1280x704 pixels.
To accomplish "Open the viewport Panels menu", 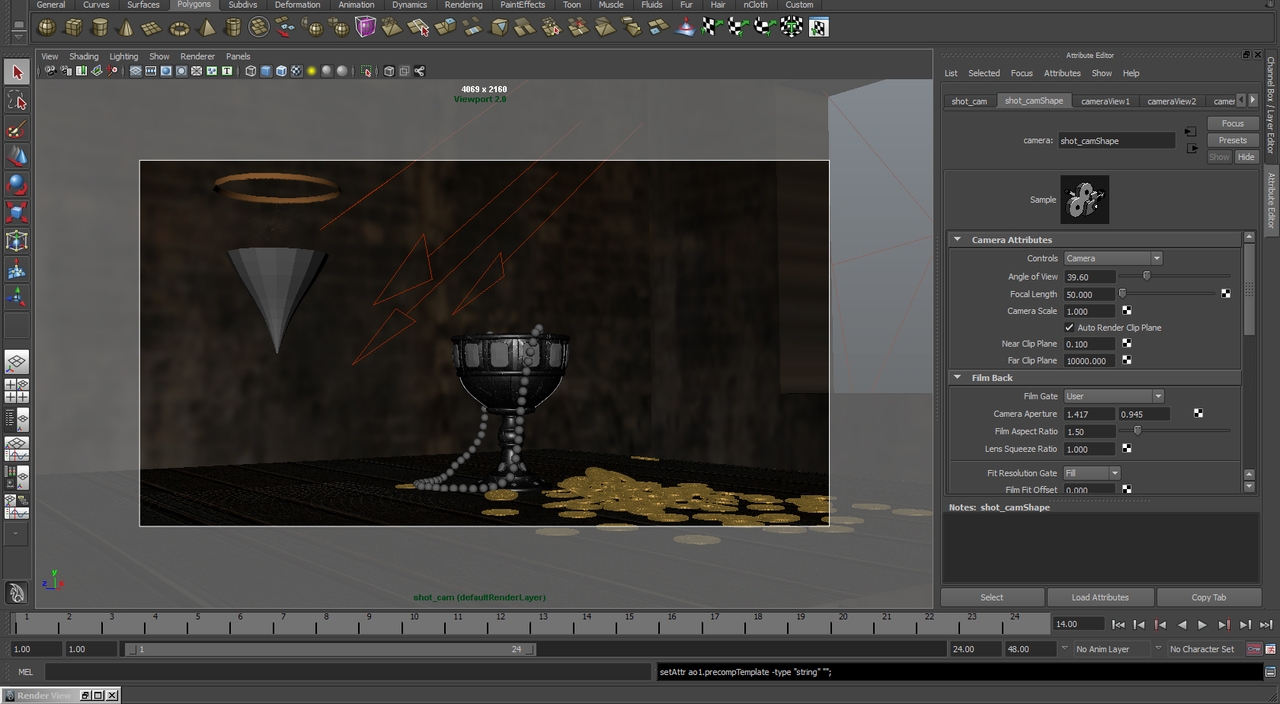I will pyautogui.click(x=238, y=56).
